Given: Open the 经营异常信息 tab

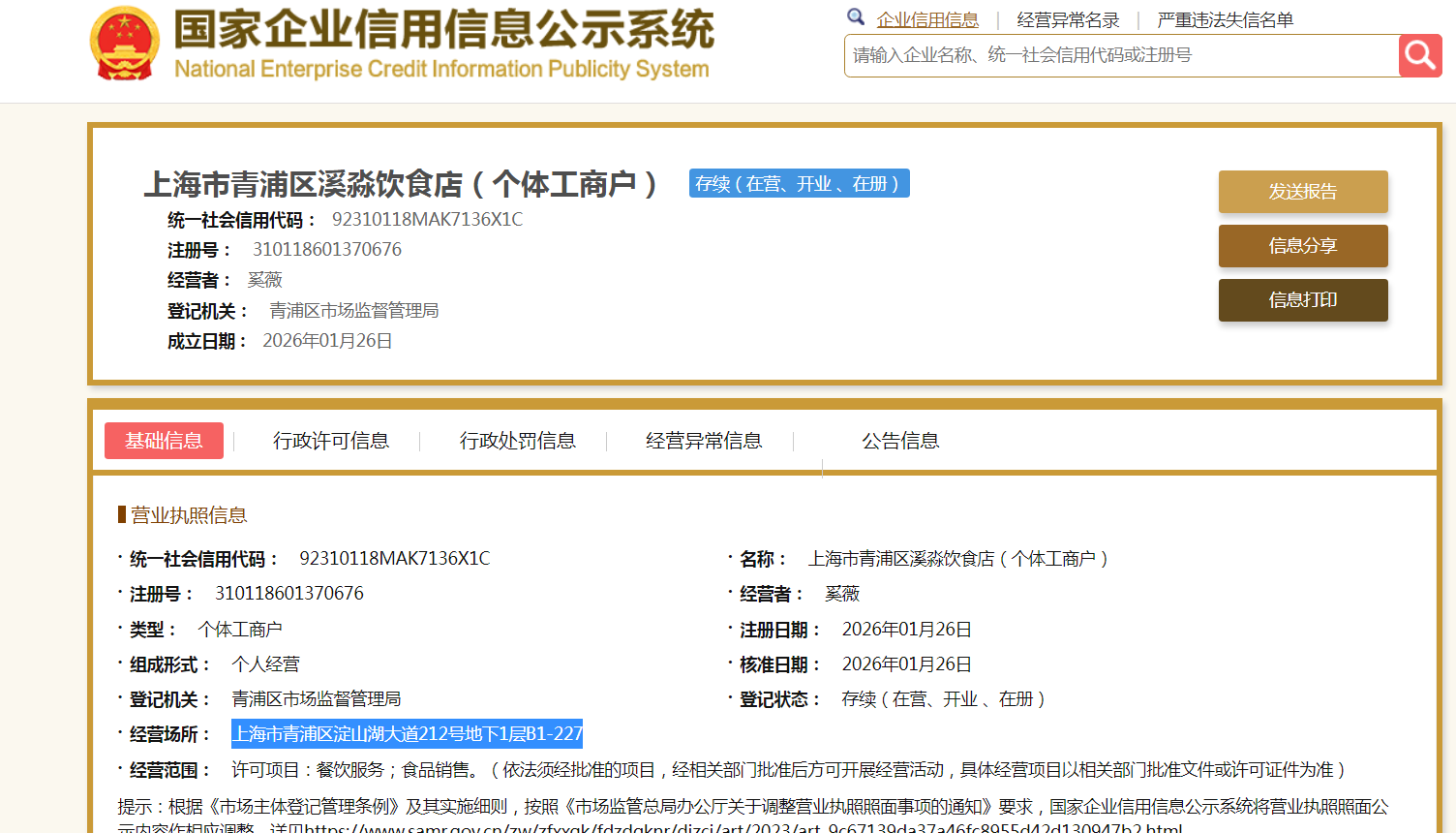Looking at the screenshot, I should coord(704,441).
